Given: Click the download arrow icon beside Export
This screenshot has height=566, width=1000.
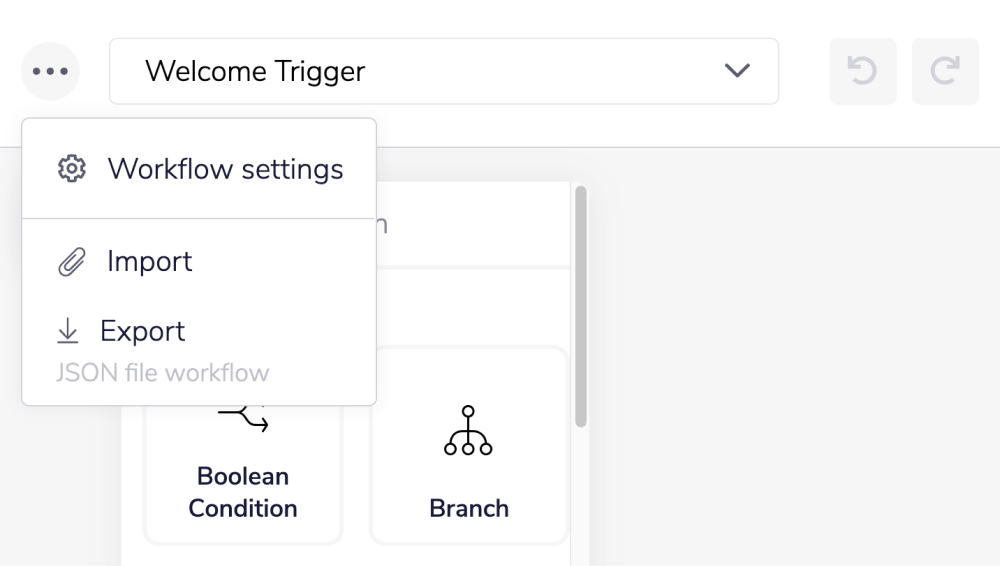Looking at the screenshot, I should 68,331.
